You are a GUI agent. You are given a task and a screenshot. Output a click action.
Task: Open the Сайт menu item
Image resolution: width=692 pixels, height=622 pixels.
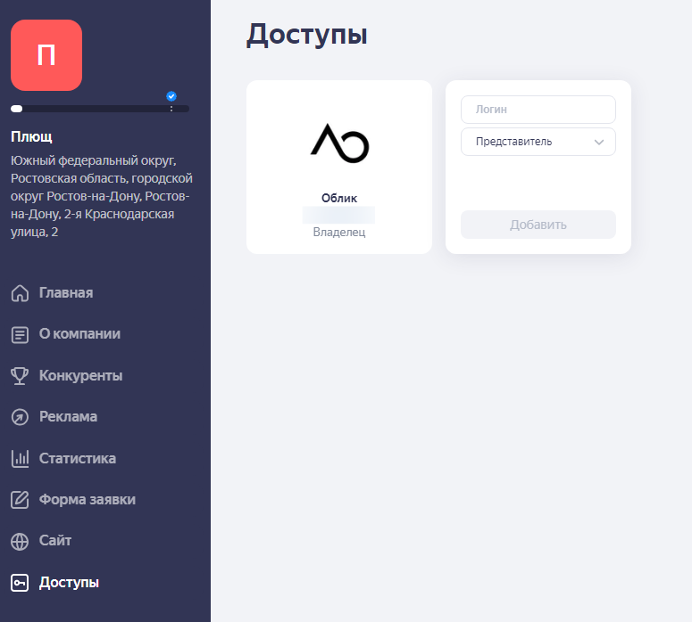tap(55, 541)
